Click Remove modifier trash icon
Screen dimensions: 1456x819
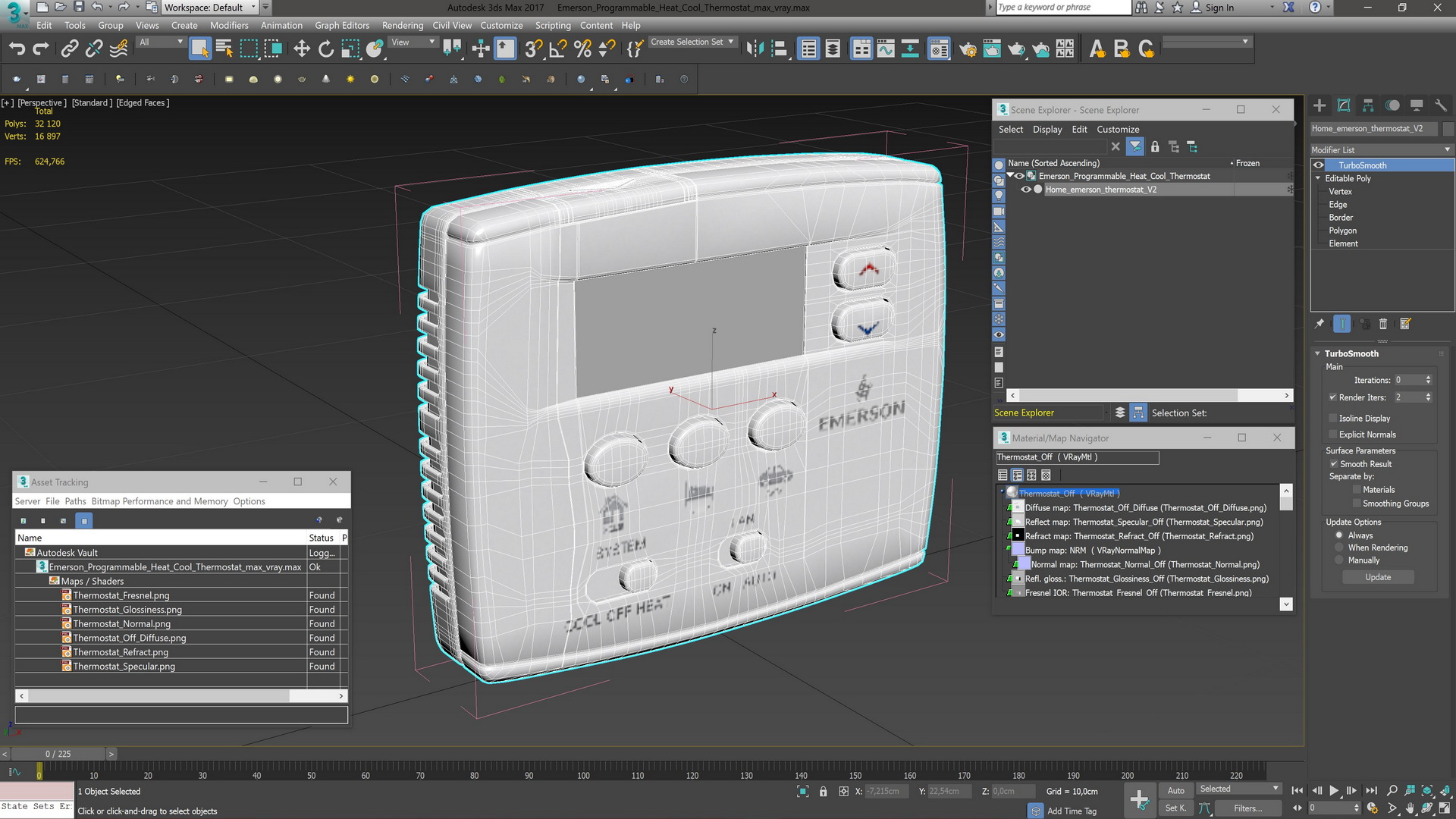tap(1383, 324)
